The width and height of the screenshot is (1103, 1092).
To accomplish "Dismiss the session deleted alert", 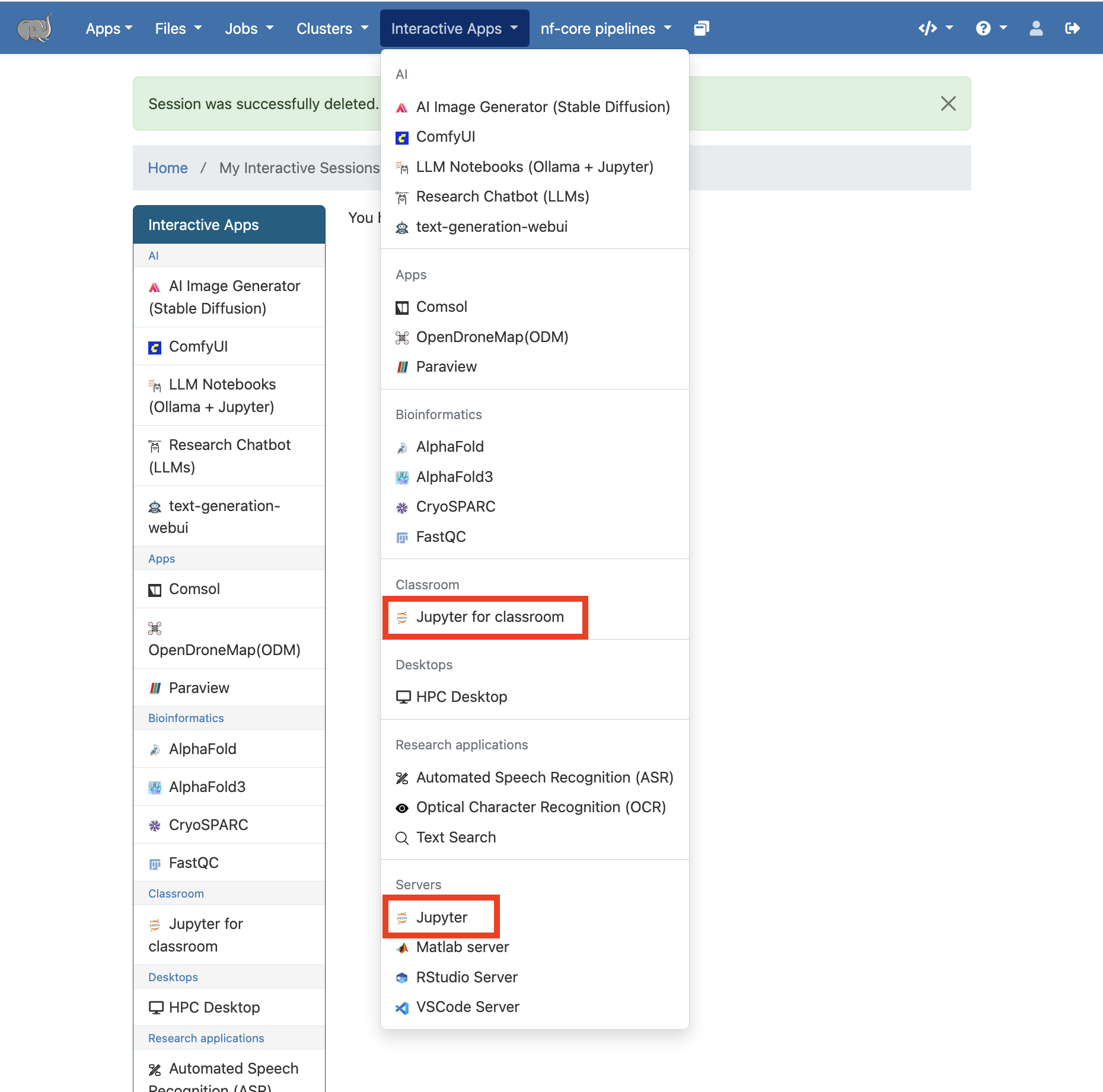I will coord(948,104).
